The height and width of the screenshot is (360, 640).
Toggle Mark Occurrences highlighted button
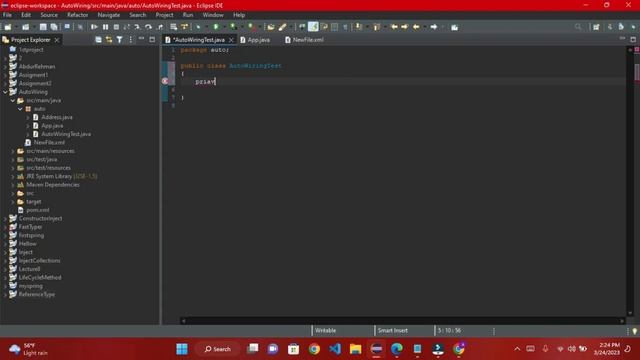(313, 27)
